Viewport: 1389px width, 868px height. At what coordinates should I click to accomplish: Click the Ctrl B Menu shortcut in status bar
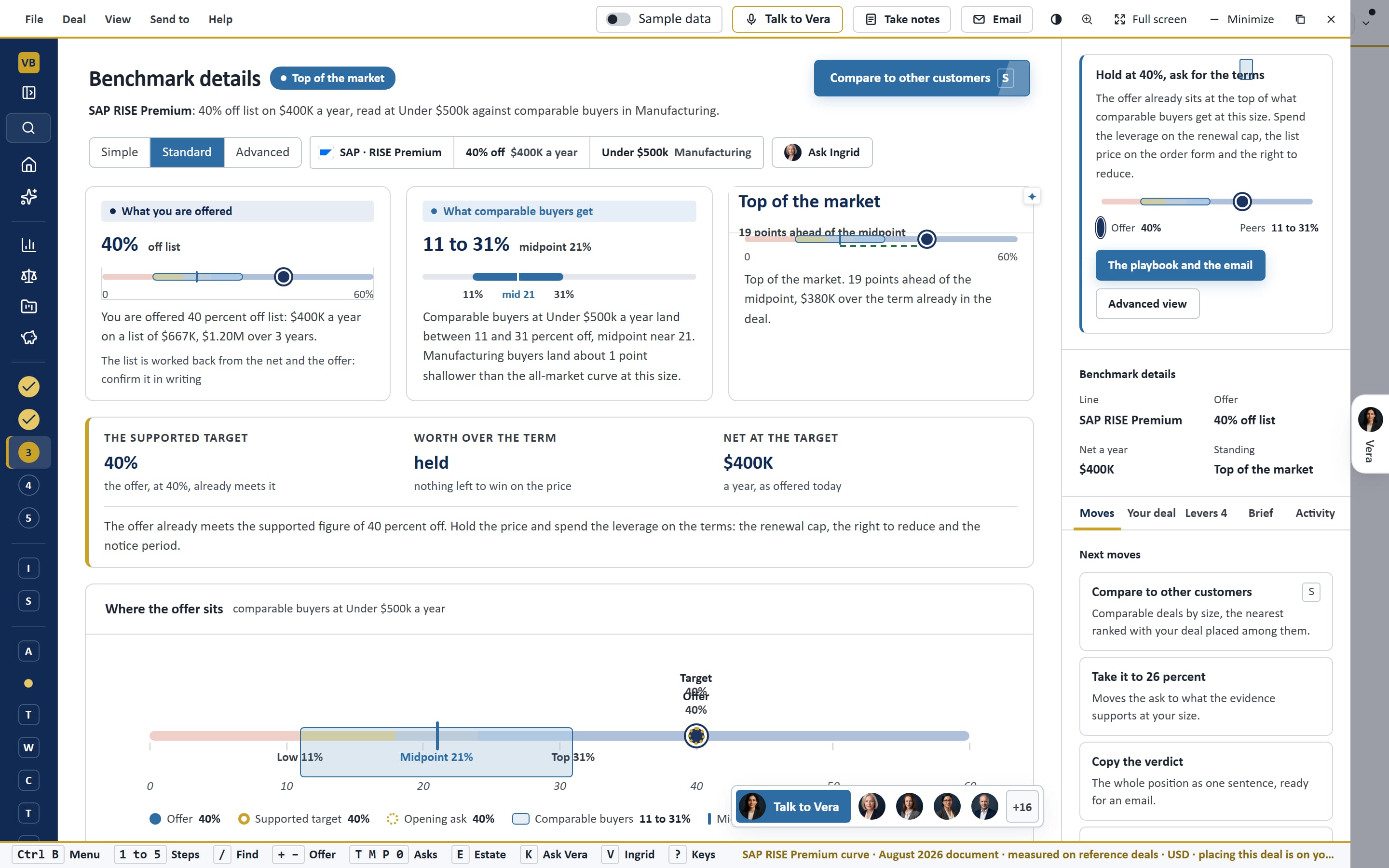[56, 854]
